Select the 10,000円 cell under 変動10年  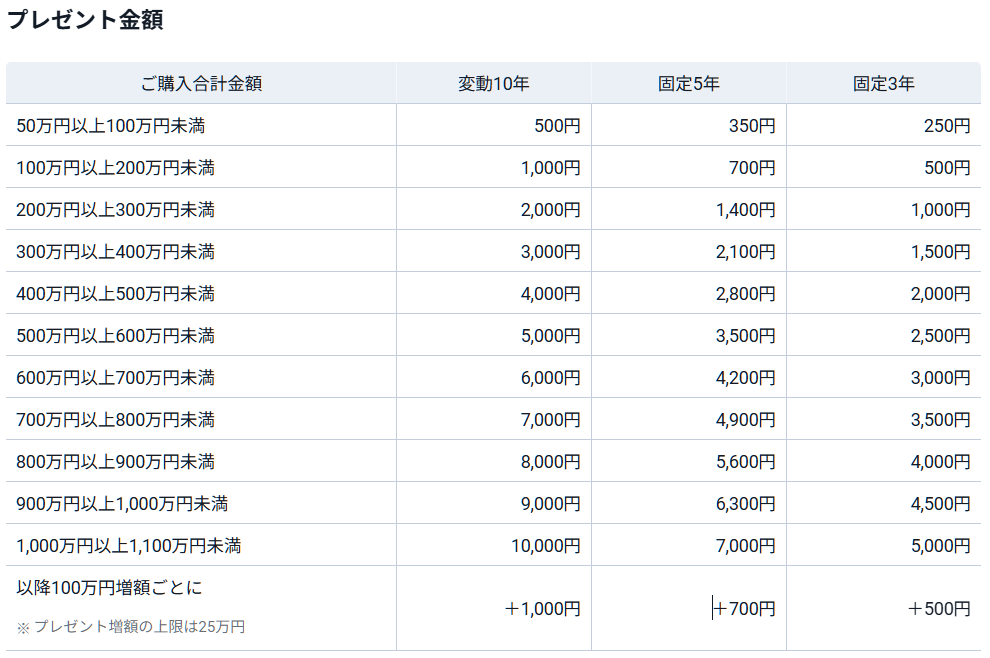[x=546, y=546]
